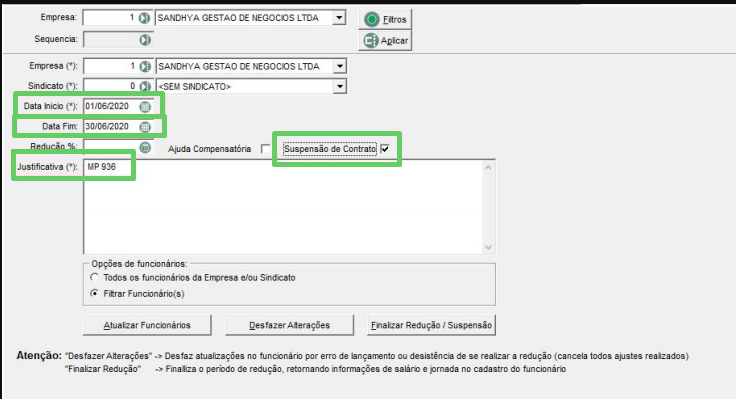Screen dimensions: 736x399
Task: Open calendar picker for Data Fim
Action: (145, 127)
